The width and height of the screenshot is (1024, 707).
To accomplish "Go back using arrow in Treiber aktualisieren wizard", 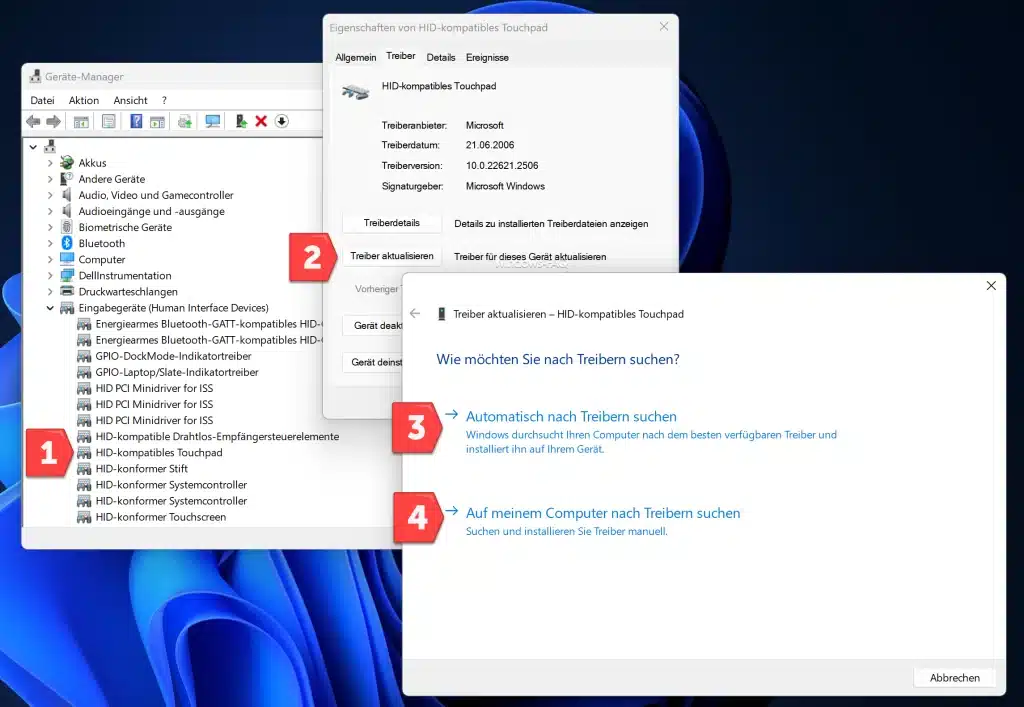I will (415, 313).
